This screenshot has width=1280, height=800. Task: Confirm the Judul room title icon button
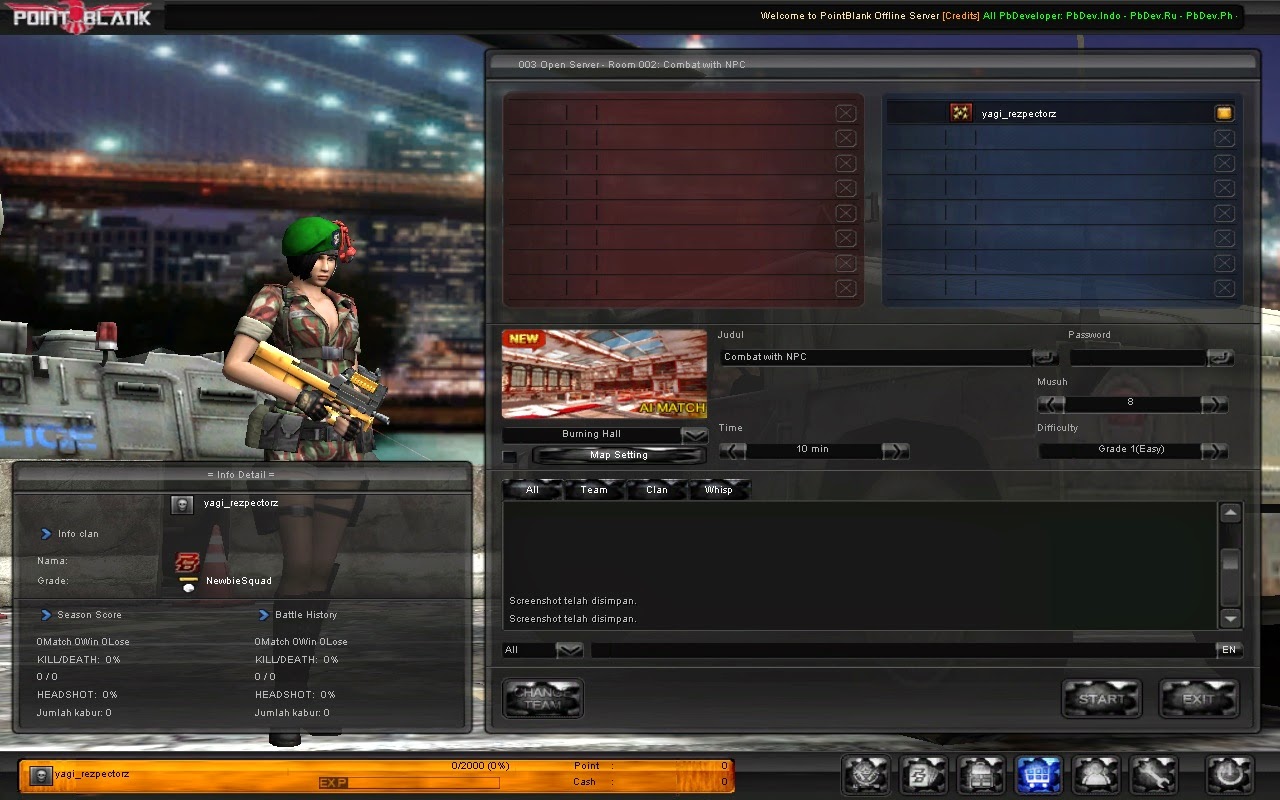(1044, 357)
